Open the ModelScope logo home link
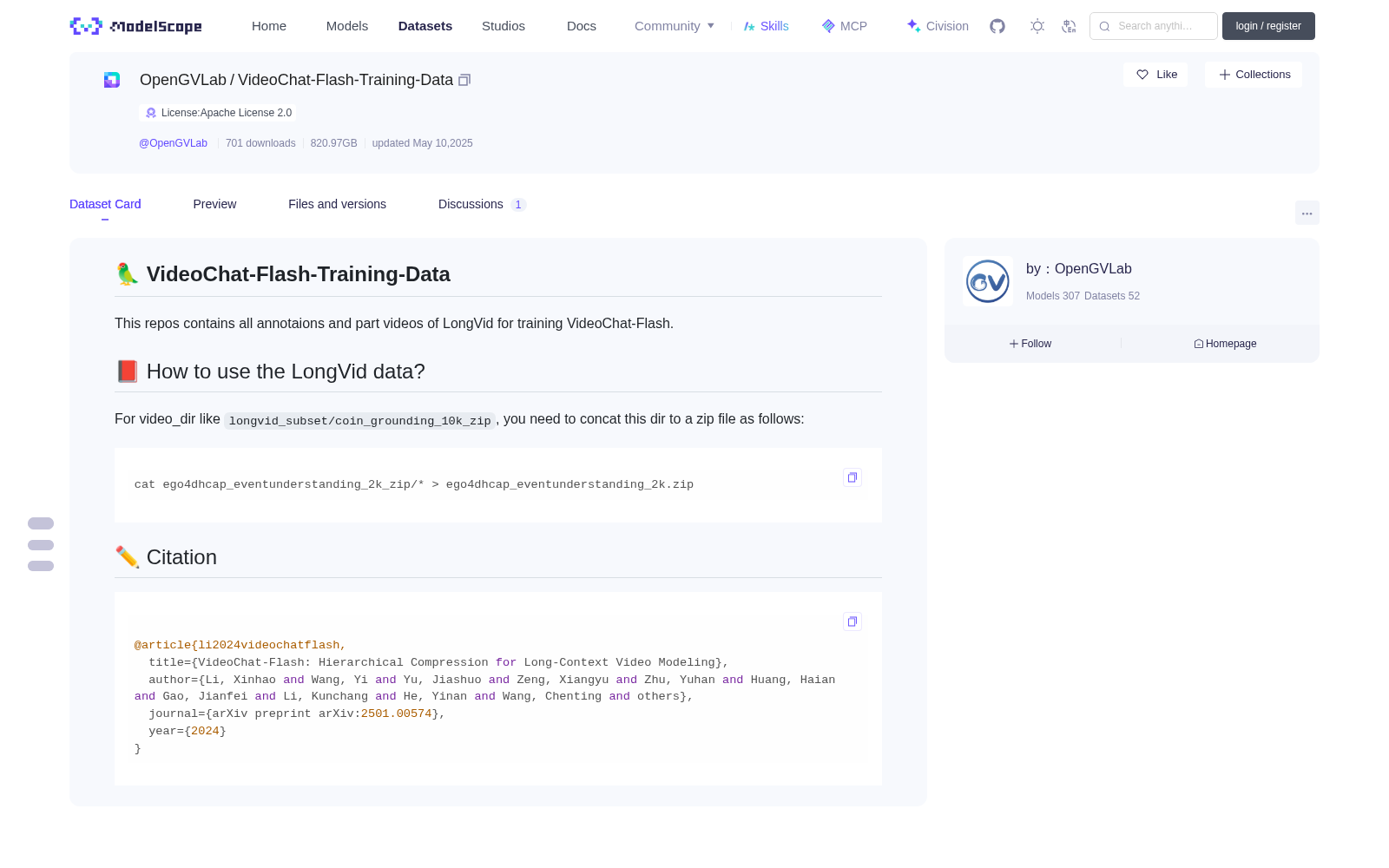1389x868 pixels. 136,26
